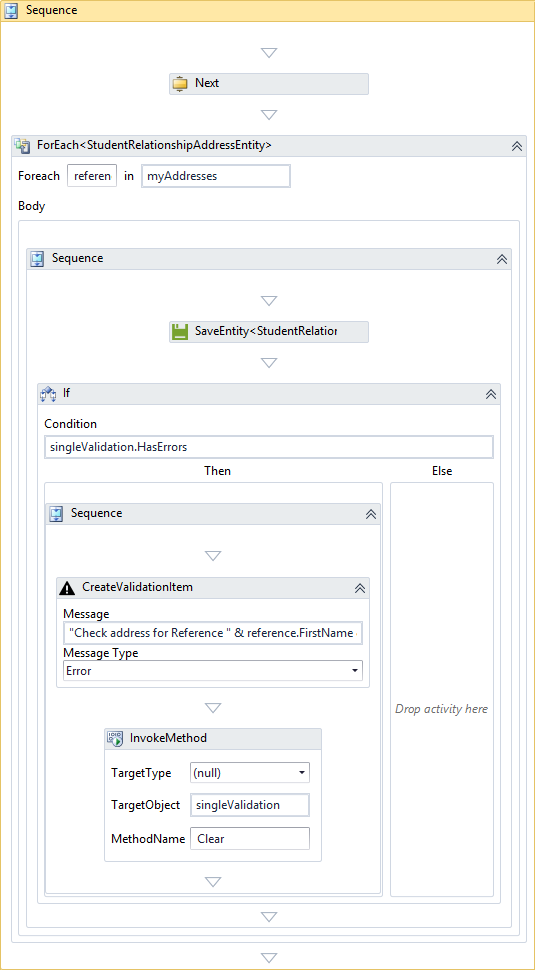This screenshot has width=535, height=970.
Task: Collapse the CreateValidationItem activity
Action: coord(360,588)
